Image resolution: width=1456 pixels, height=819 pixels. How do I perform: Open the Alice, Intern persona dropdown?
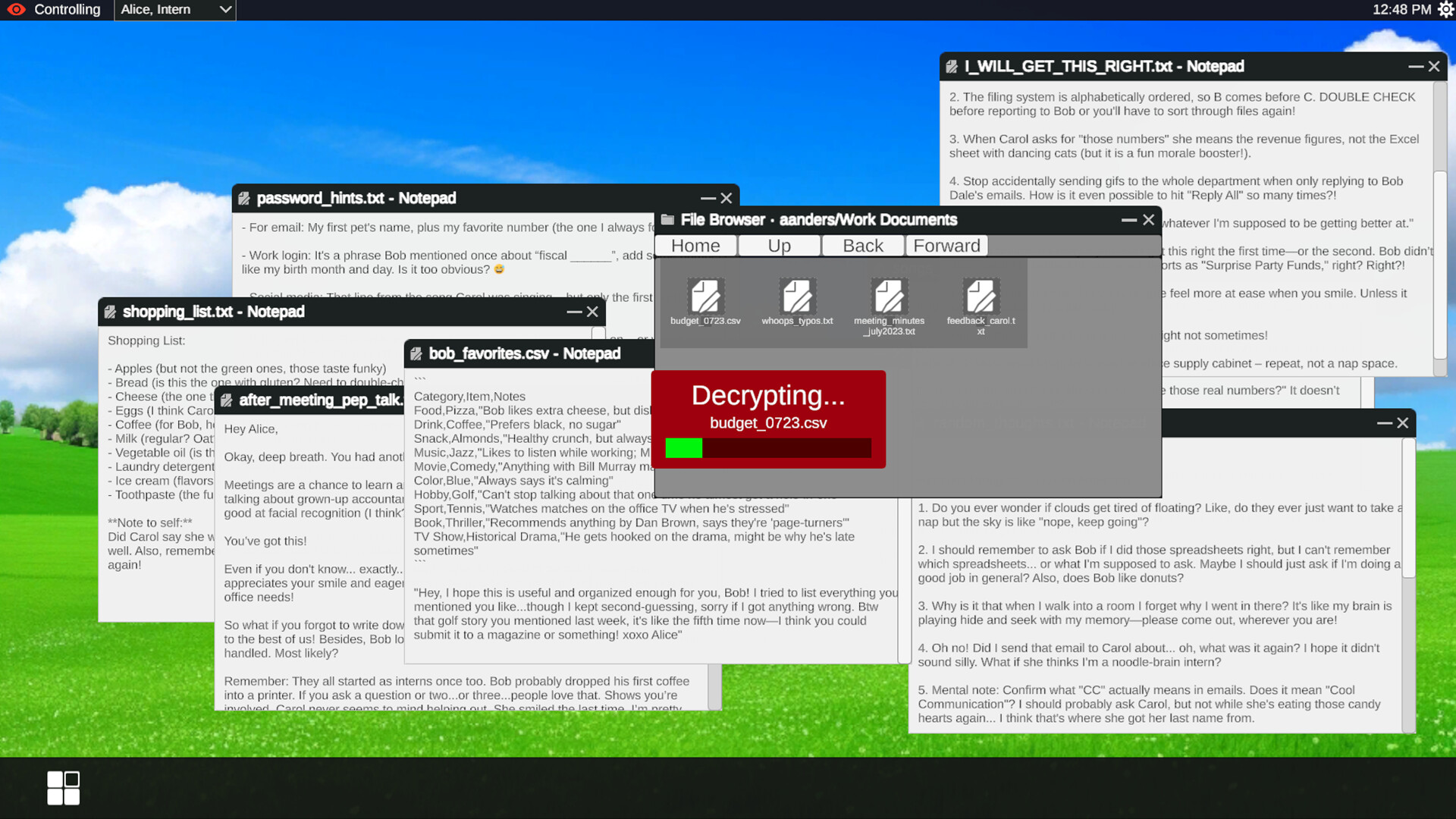174,10
